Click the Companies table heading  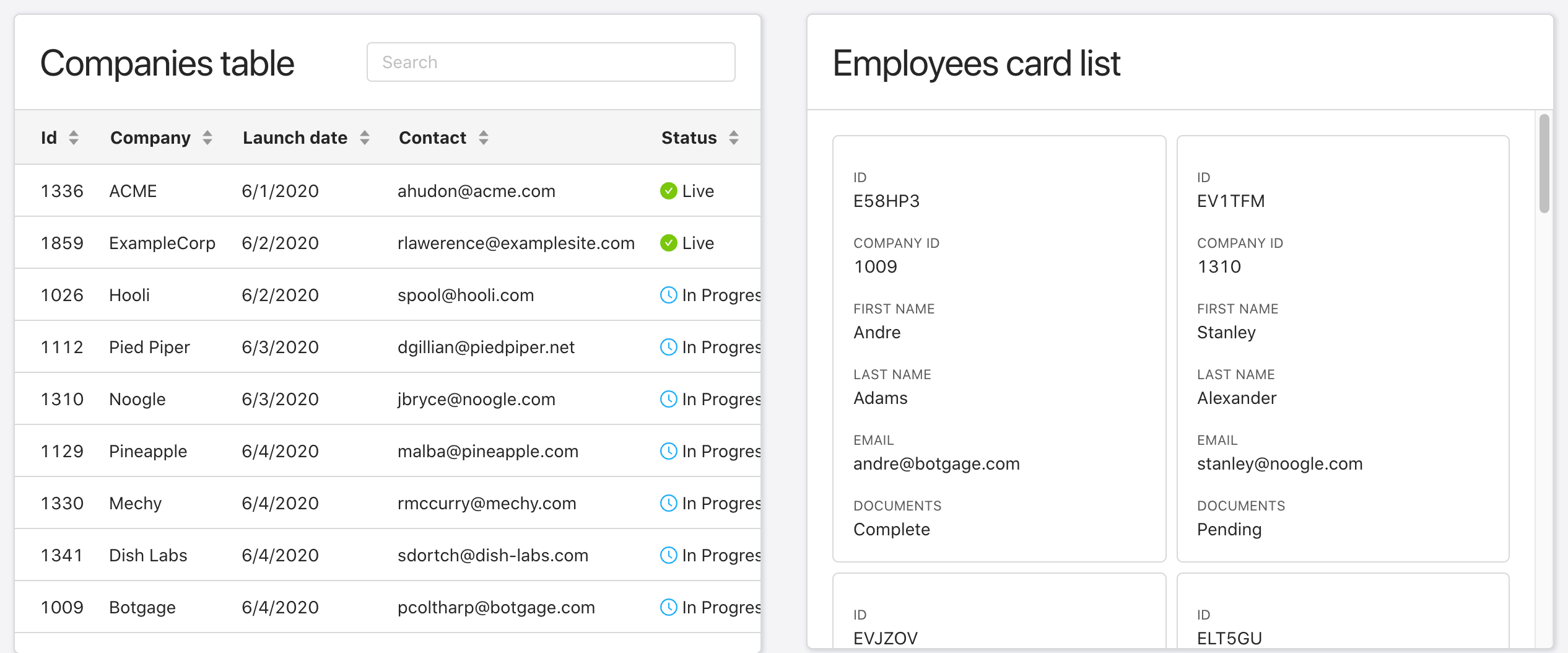pyautogui.click(x=167, y=63)
